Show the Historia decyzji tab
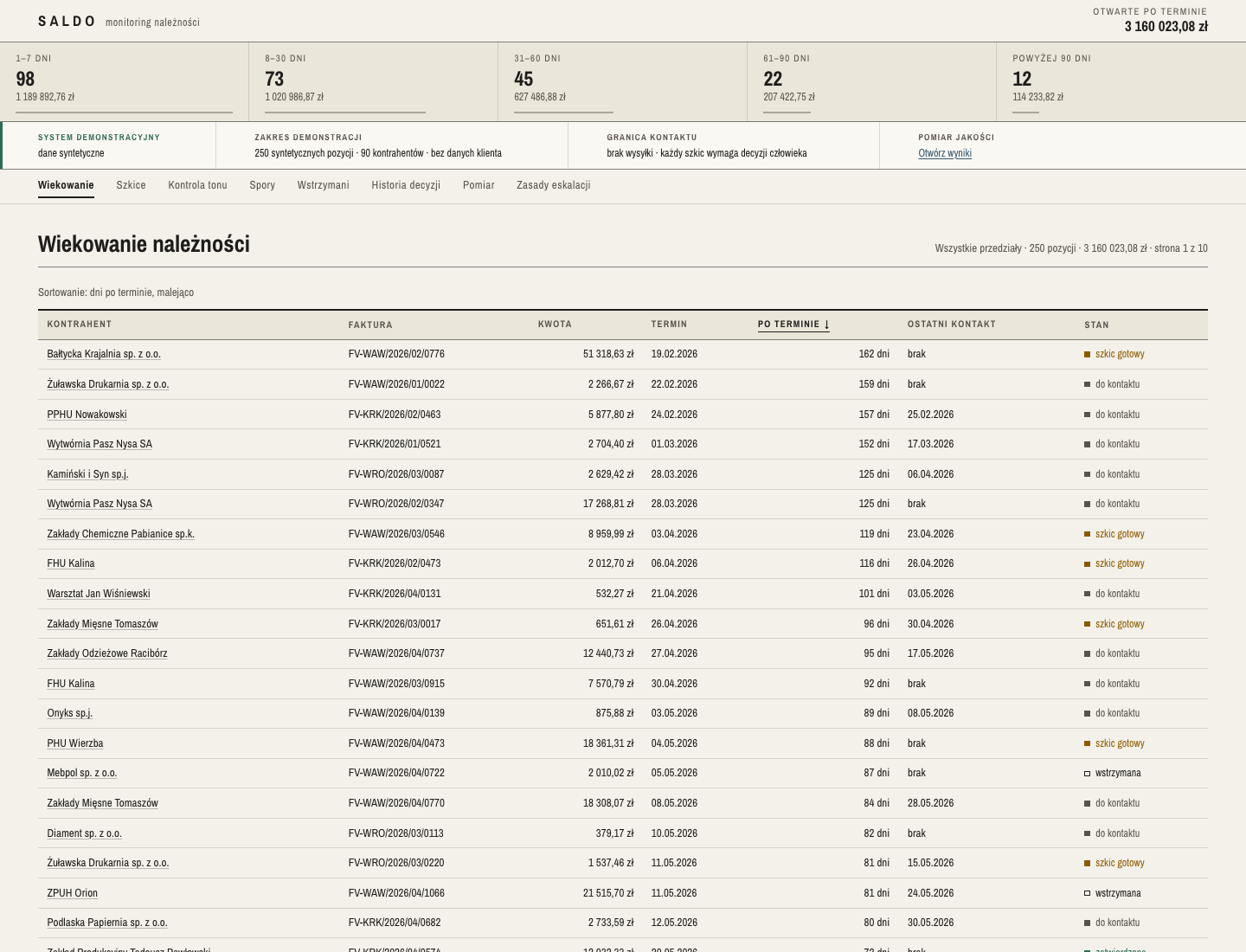The width and height of the screenshot is (1246, 952). point(406,185)
